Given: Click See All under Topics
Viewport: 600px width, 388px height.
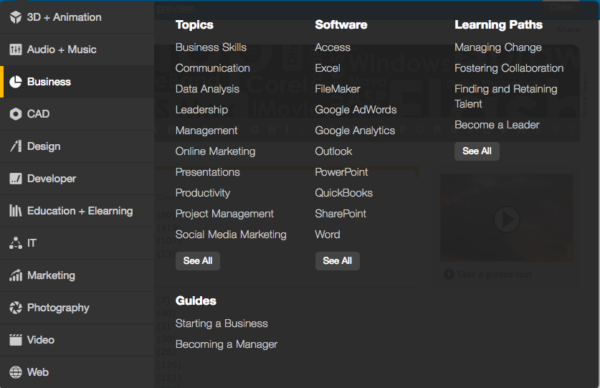Looking at the screenshot, I should (x=198, y=261).
